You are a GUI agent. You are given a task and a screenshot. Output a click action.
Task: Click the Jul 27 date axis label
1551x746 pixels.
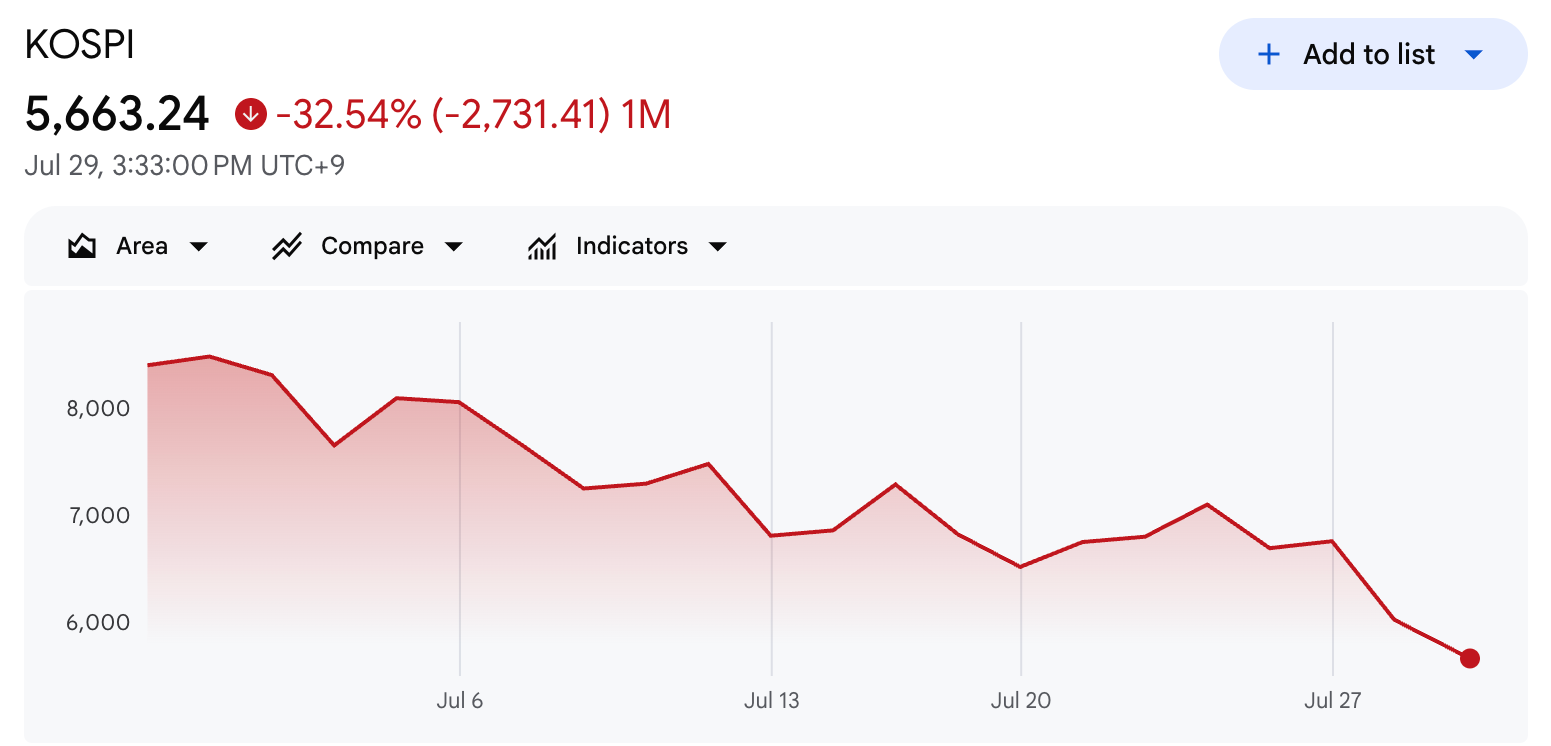pos(1333,700)
